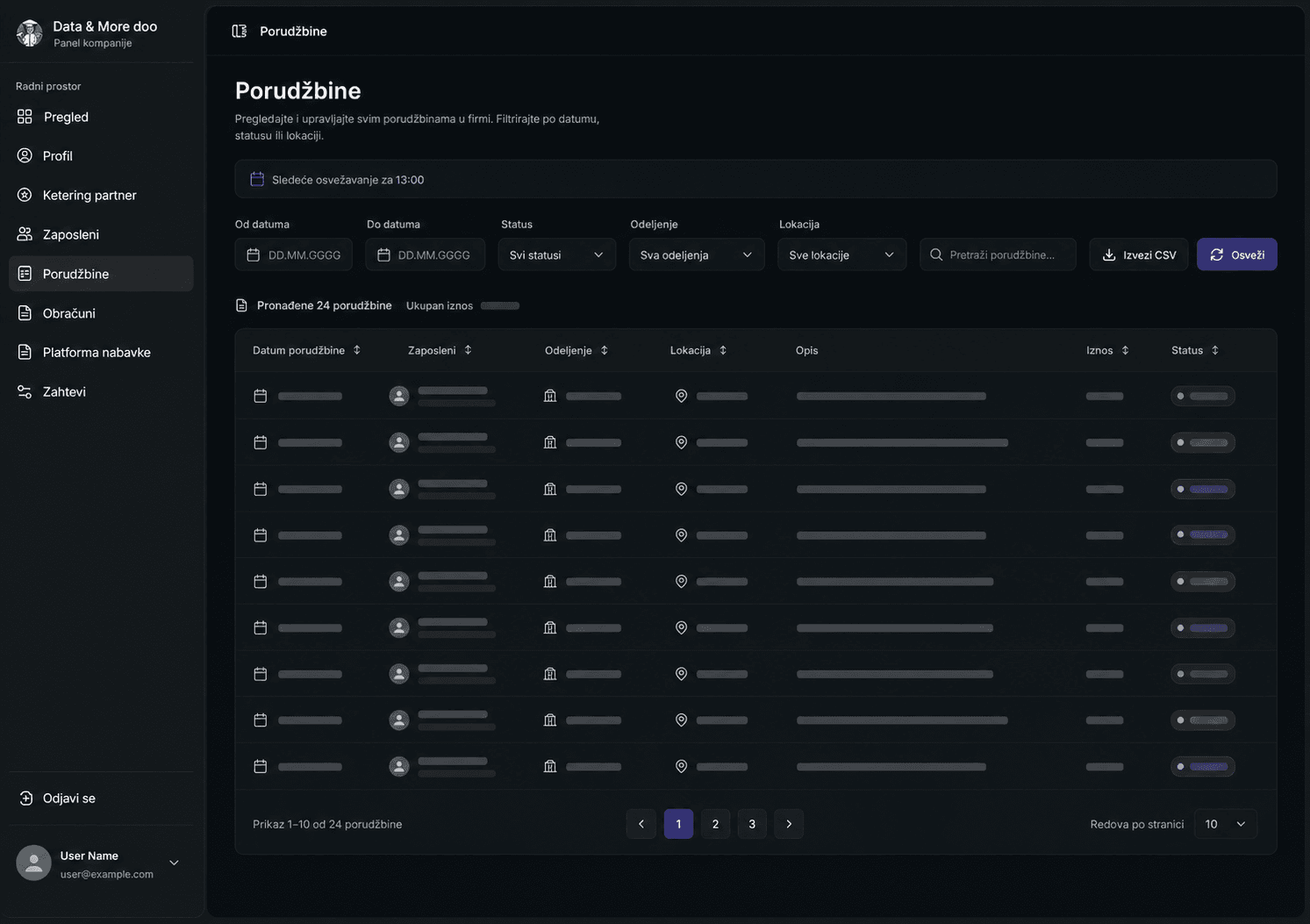Open Obračuni in the sidebar menu

(101, 312)
